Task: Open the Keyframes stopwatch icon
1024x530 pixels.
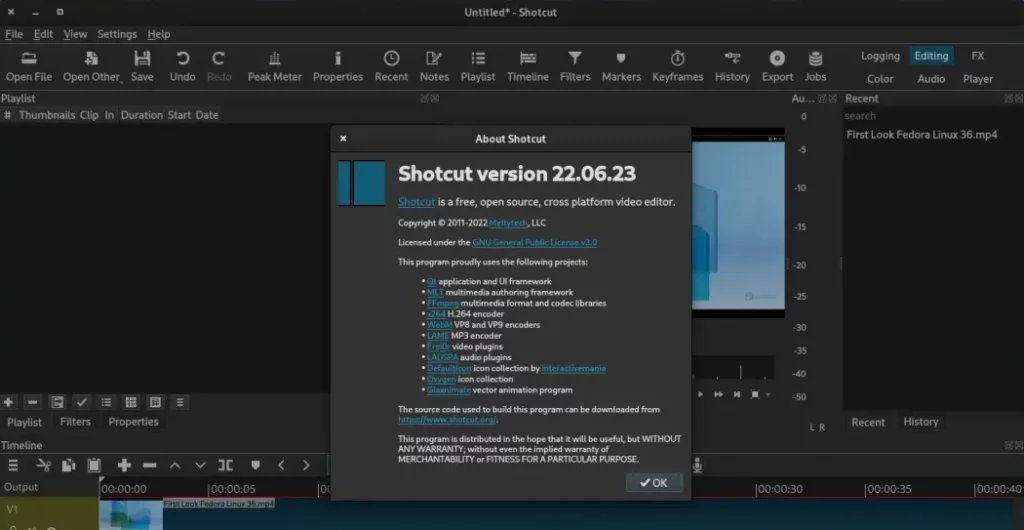Action: click(x=678, y=67)
